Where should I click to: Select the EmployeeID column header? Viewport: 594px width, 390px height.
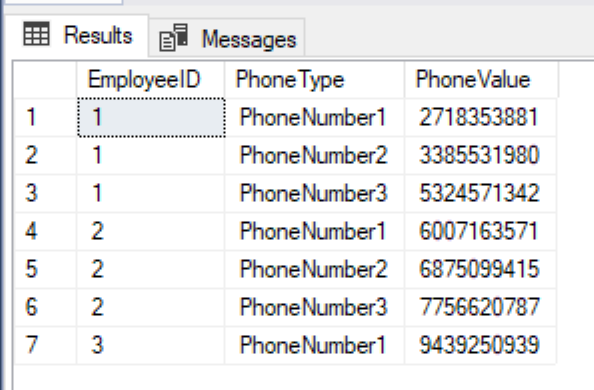150,80
